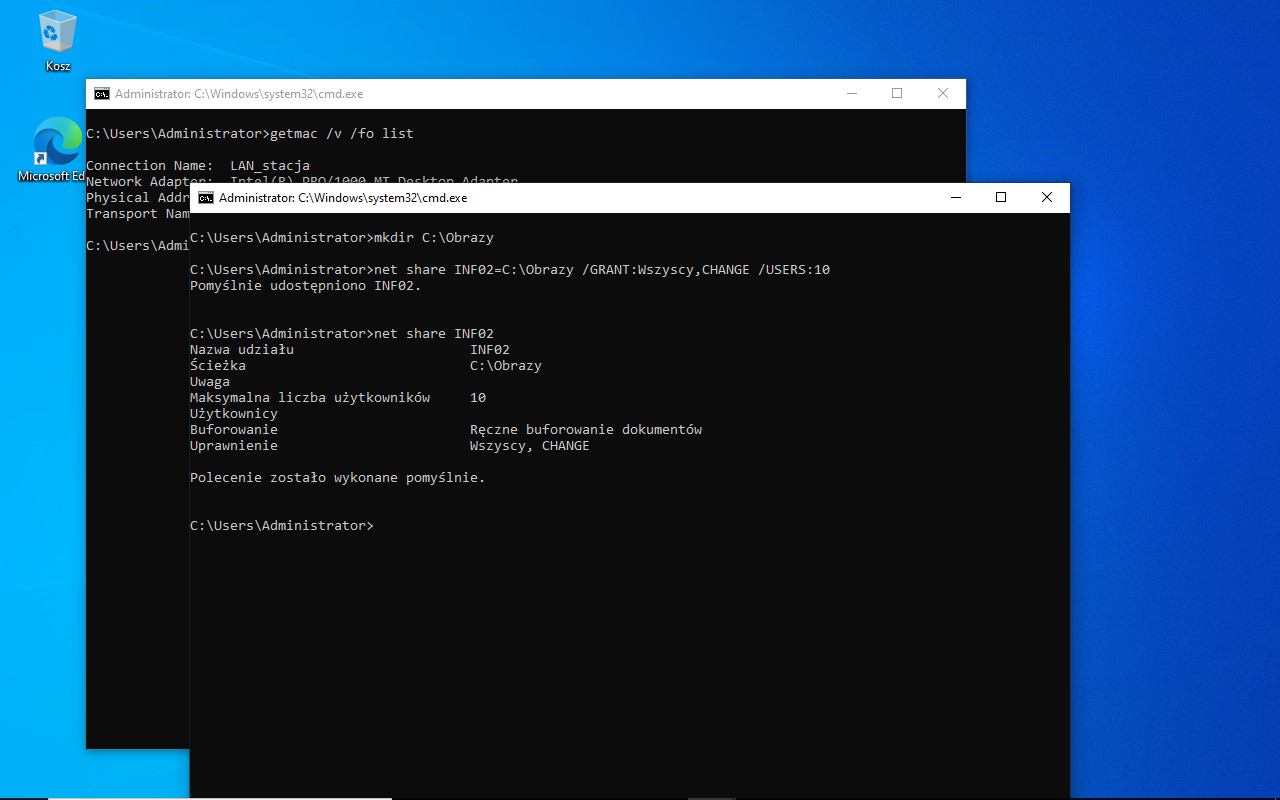Click the front window's title bar text

pos(343,198)
